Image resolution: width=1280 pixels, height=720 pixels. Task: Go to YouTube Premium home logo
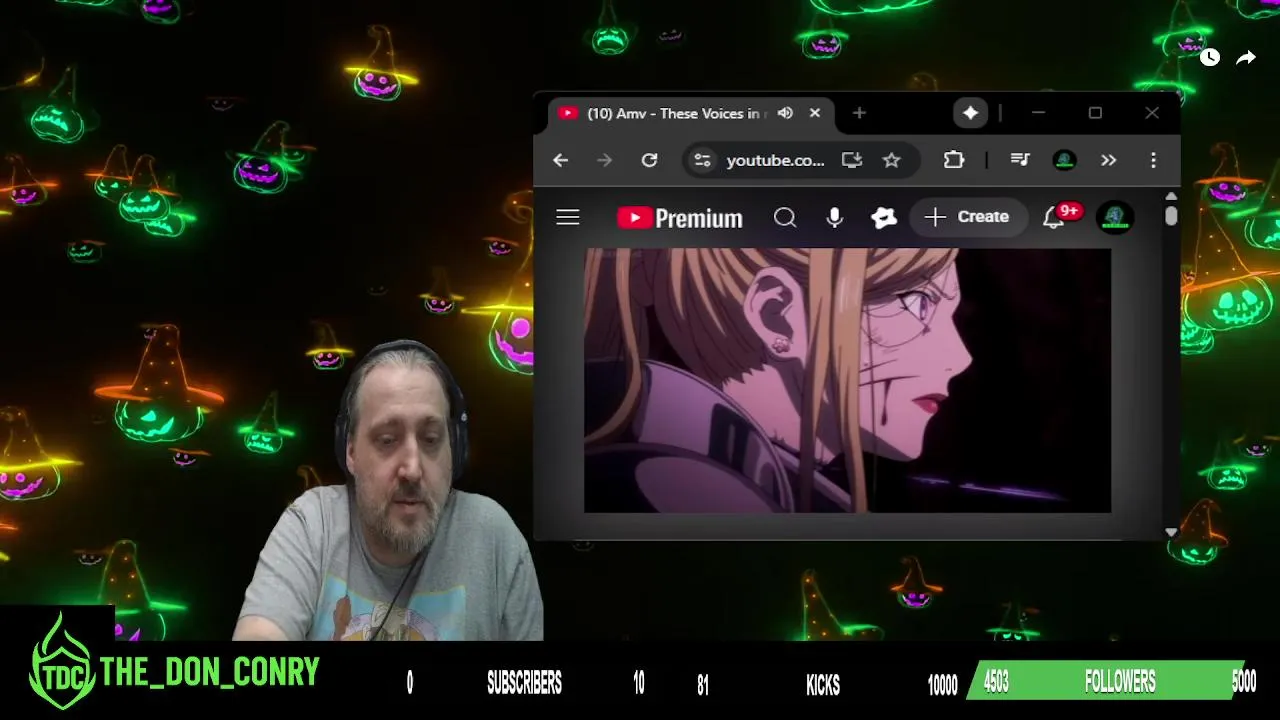(x=680, y=218)
